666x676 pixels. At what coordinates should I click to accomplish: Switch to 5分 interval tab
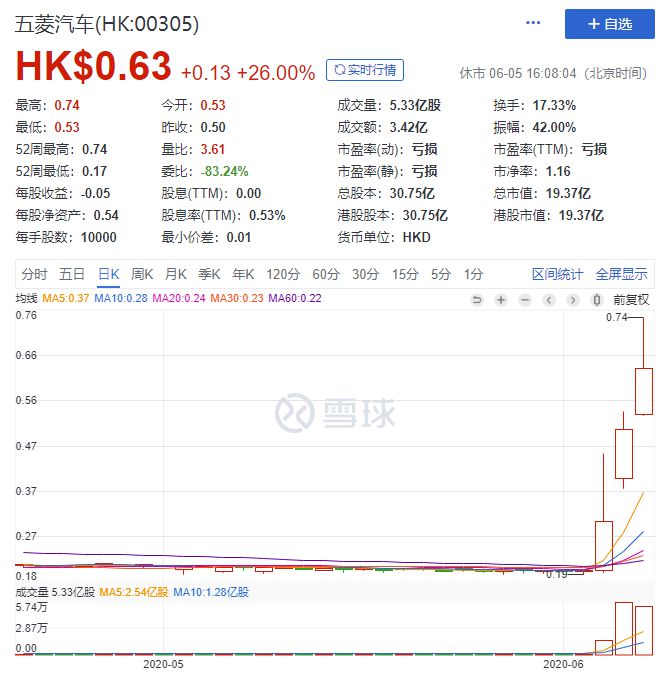[441, 274]
